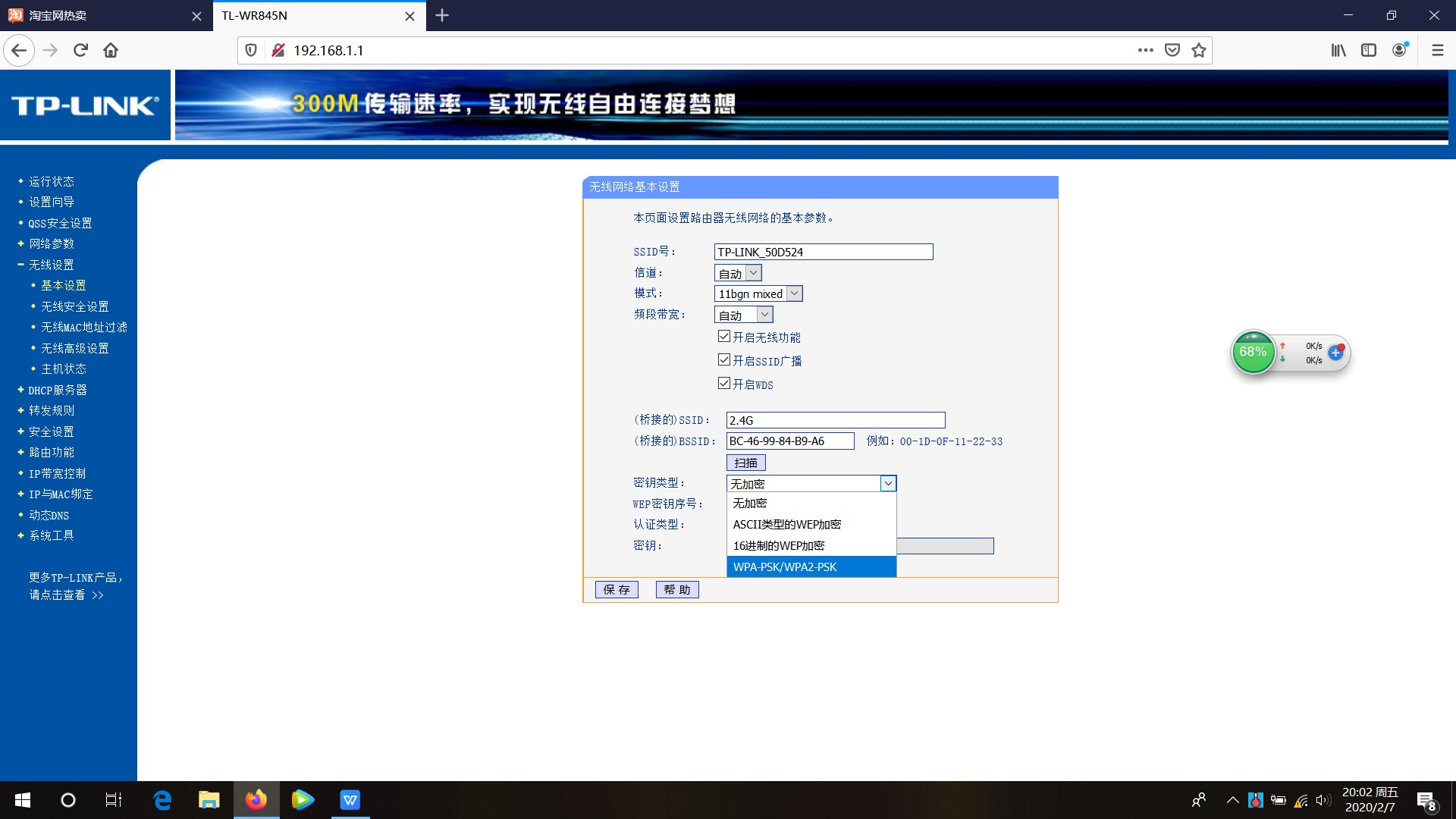Viewport: 1456px width, 819px height.
Task: Uncheck the 开启无线功能 checkbox
Action: (724, 336)
